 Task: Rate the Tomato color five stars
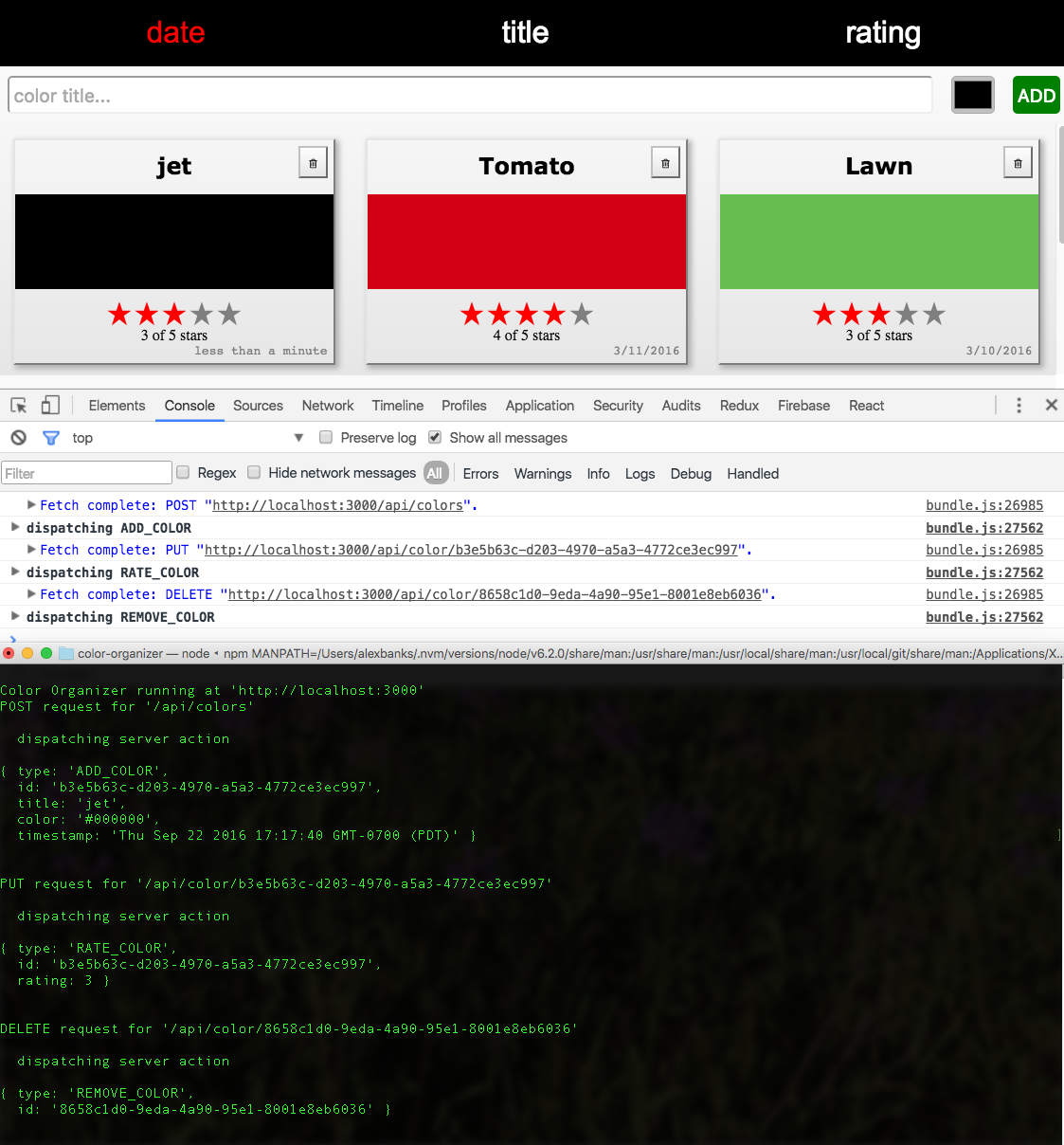coord(582,314)
